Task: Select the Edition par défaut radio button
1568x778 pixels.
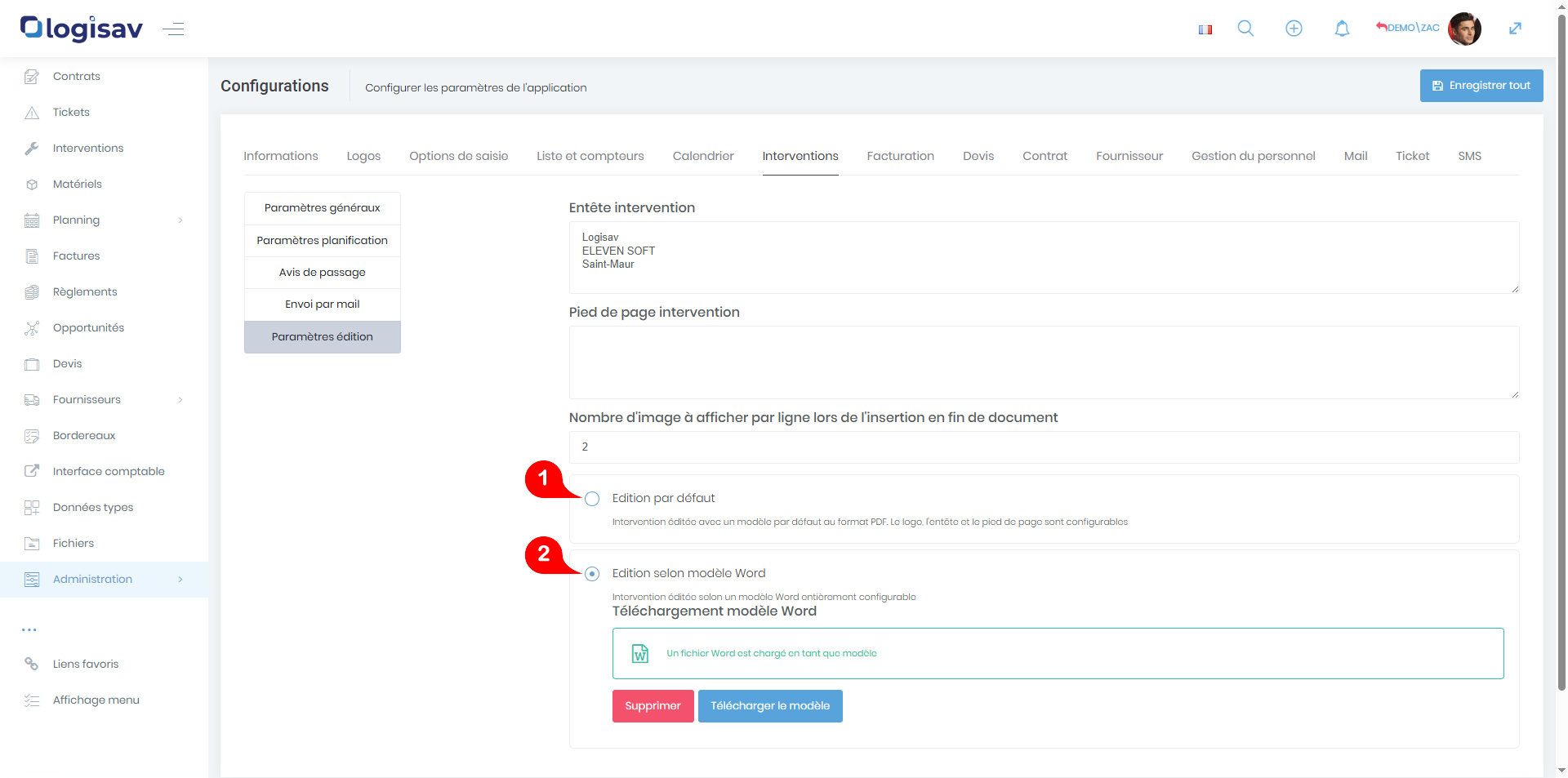Action: click(592, 499)
